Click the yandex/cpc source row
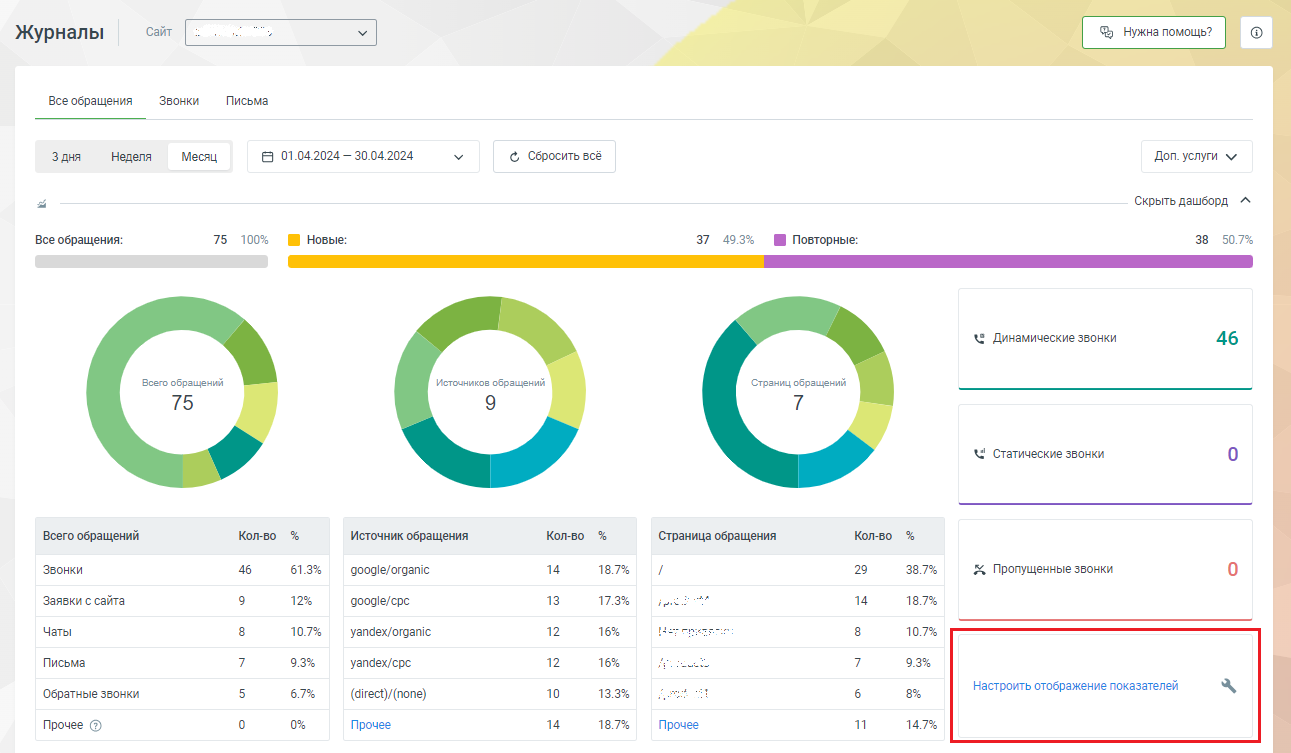The height and width of the screenshot is (753, 1291). pos(490,663)
